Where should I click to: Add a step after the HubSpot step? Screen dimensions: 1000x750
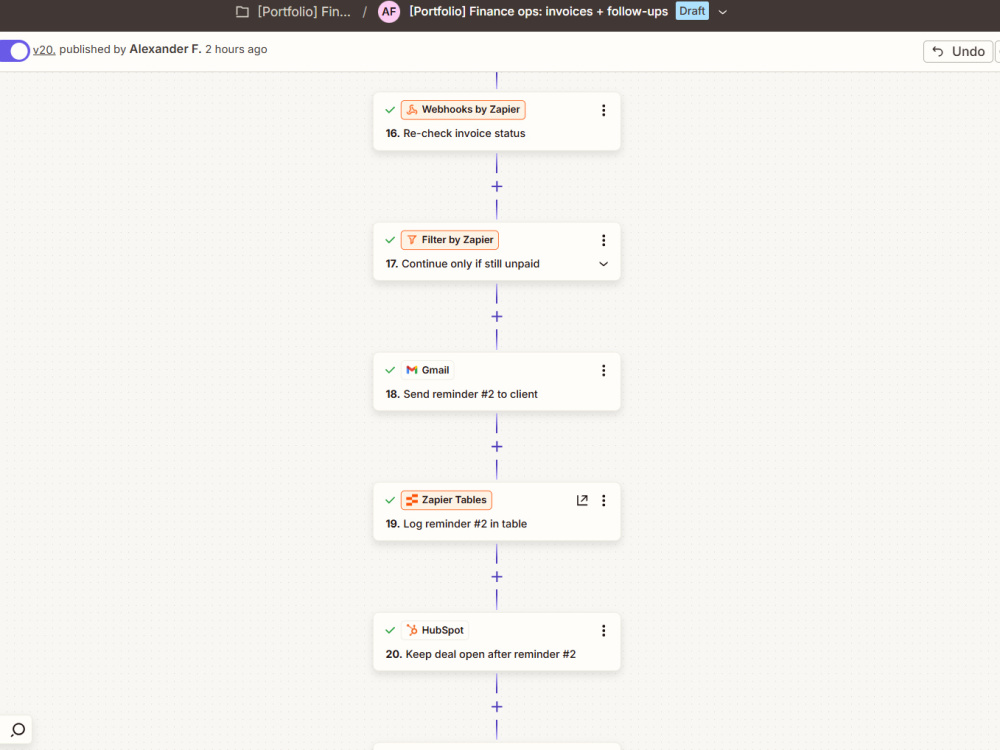pyautogui.click(x=497, y=707)
